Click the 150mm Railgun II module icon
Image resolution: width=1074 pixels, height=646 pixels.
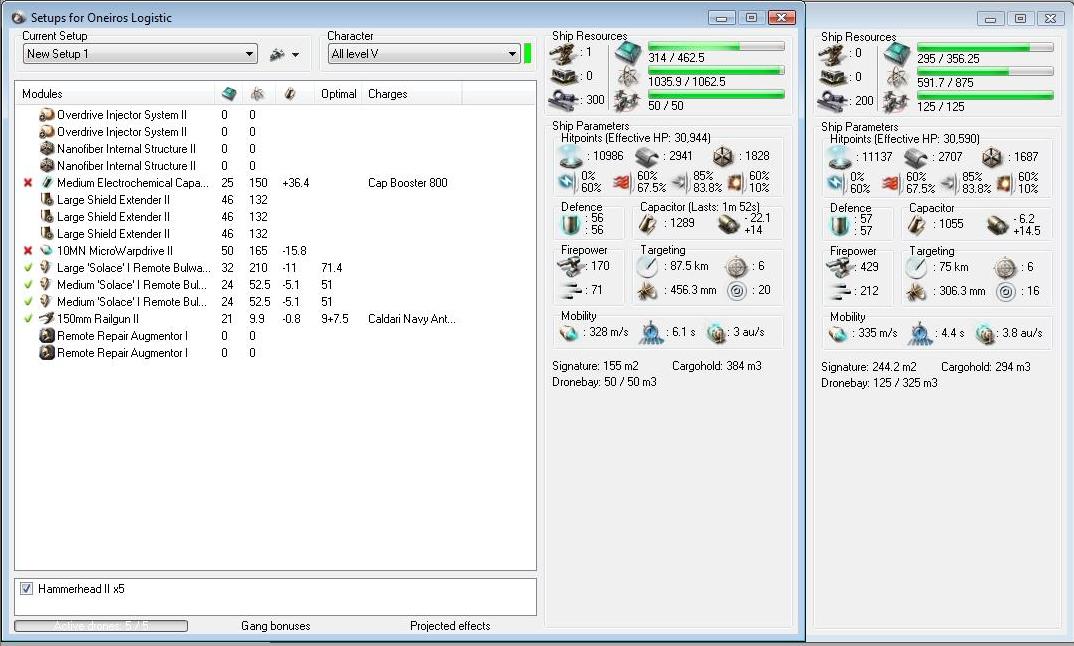pyautogui.click(x=46, y=319)
